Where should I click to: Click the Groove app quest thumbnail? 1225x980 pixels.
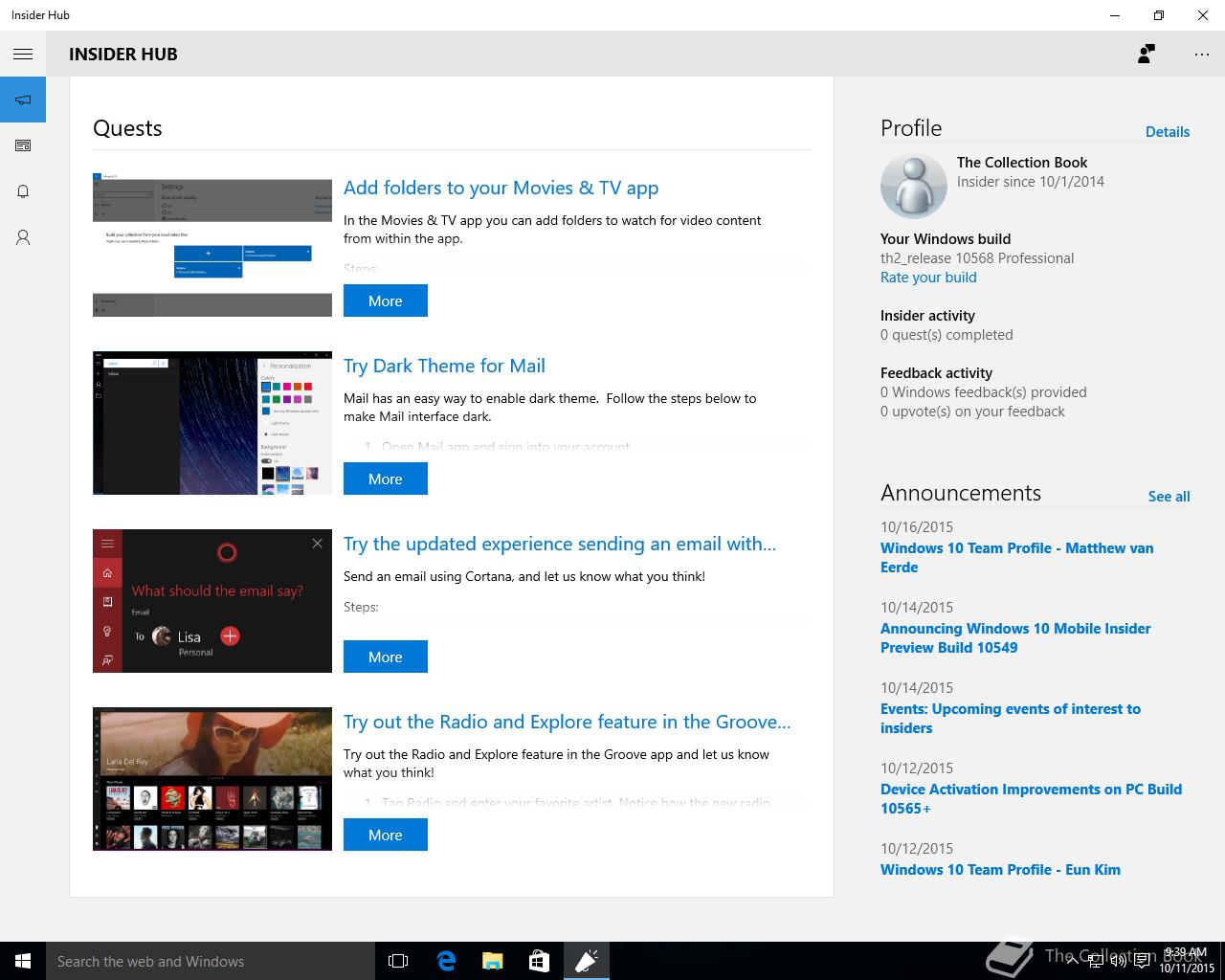tap(212, 779)
